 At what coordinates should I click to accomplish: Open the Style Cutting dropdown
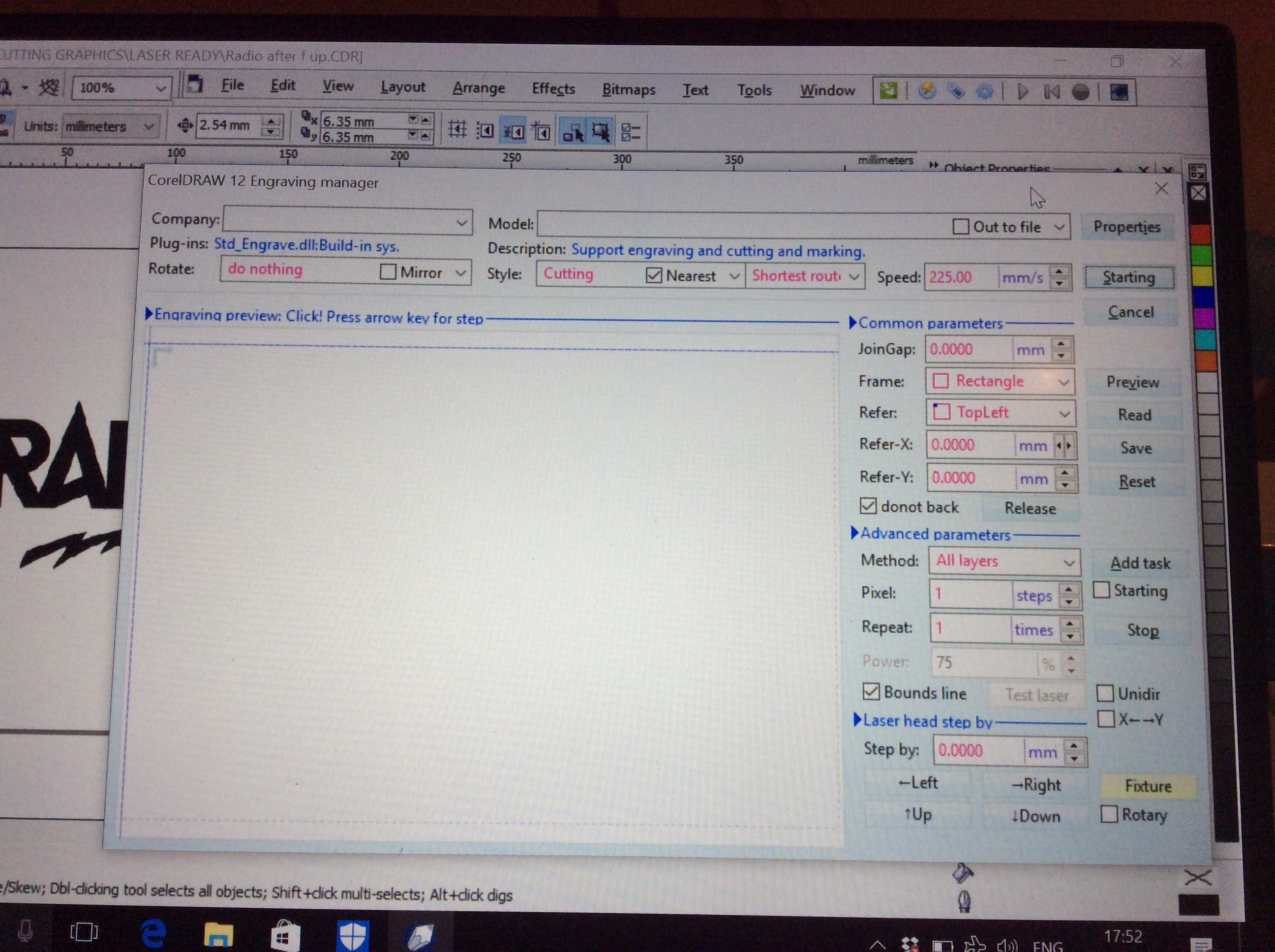pos(734,276)
